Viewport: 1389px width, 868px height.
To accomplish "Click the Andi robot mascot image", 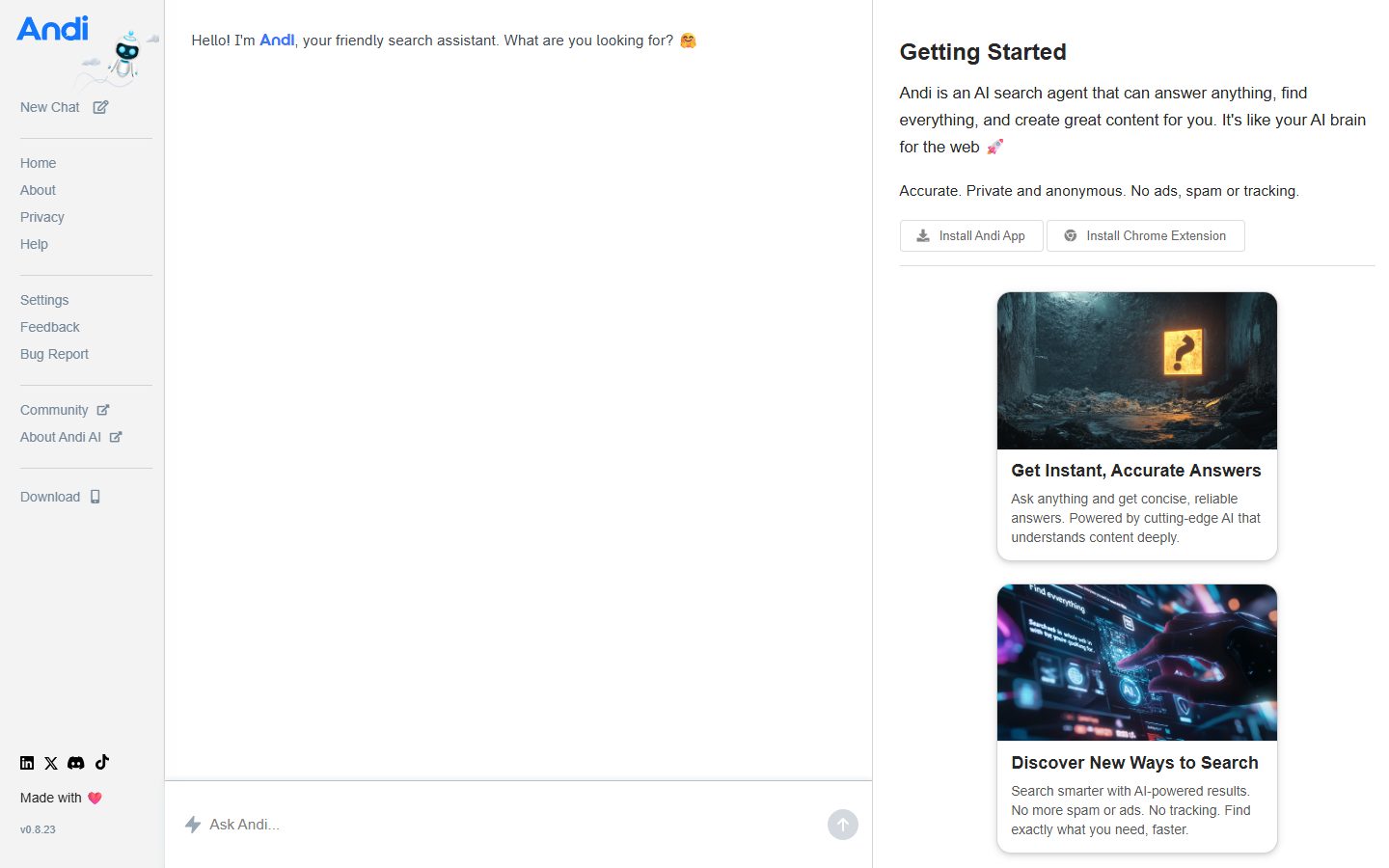I will click(x=125, y=56).
